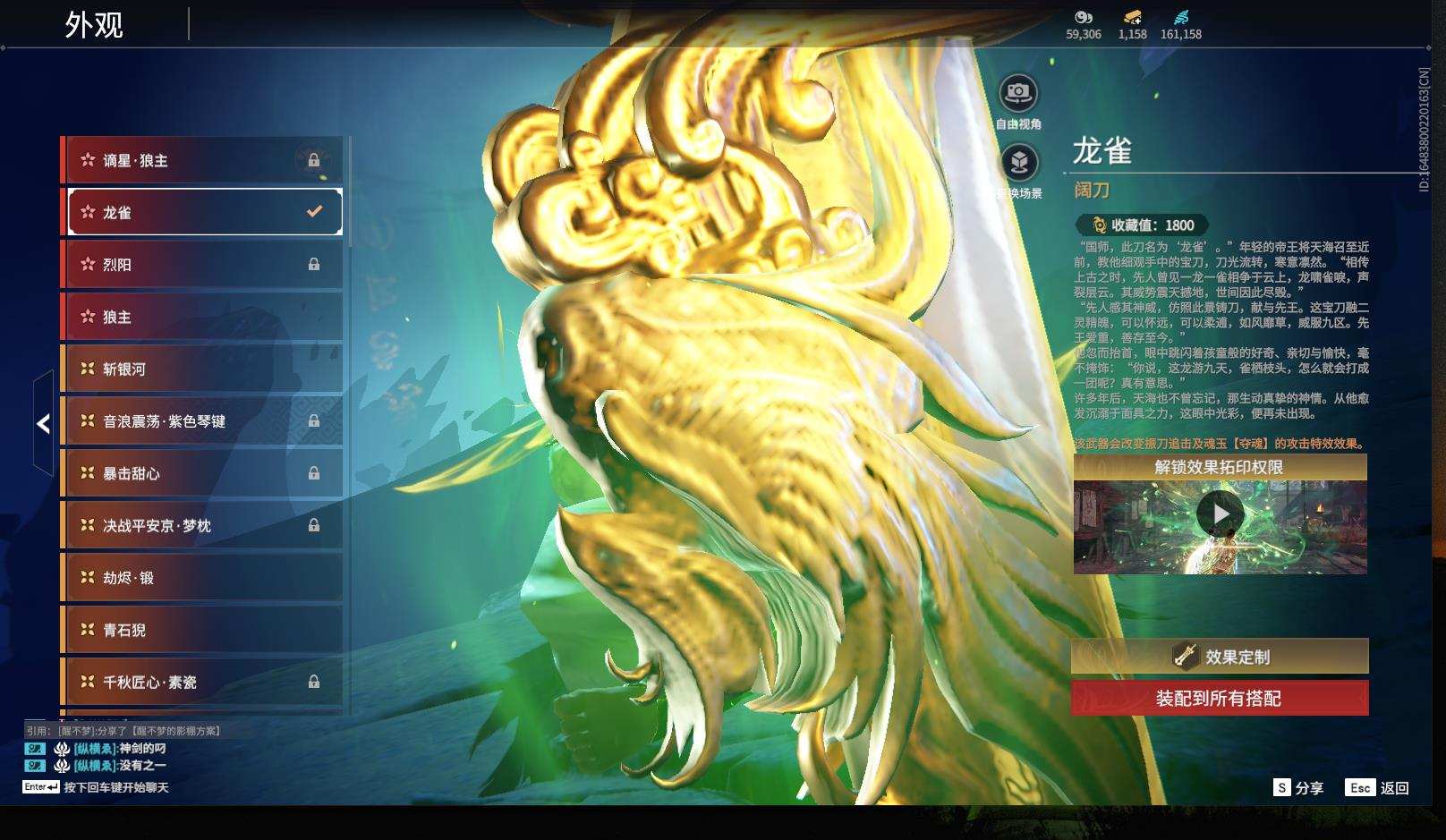Click the Esc 返回 back button
This screenshot has height=840, width=1446.
click(1377, 787)
